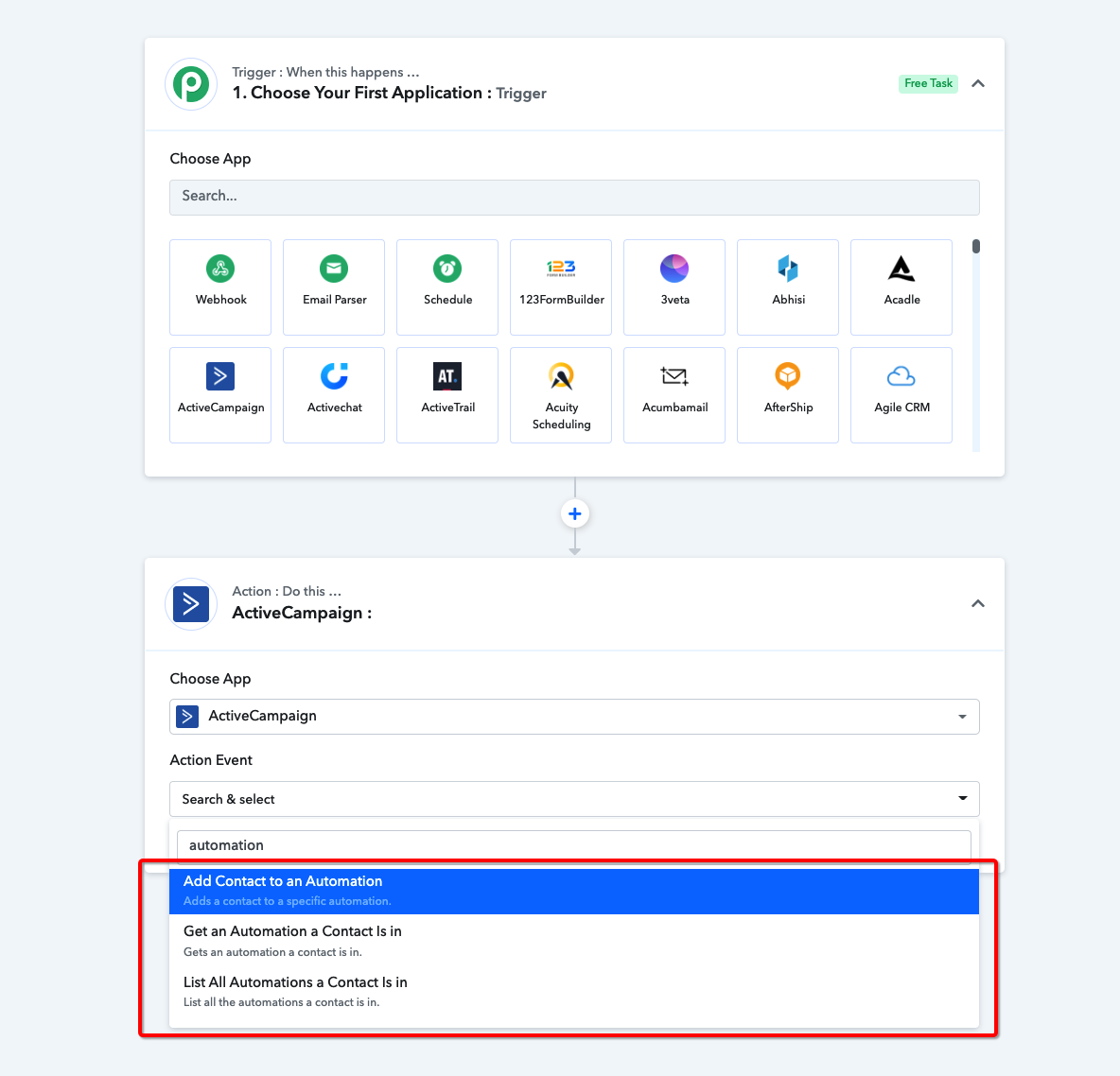Pick the Acadle app tile
Screen dimensions: 1120x1076
(901, 287)
